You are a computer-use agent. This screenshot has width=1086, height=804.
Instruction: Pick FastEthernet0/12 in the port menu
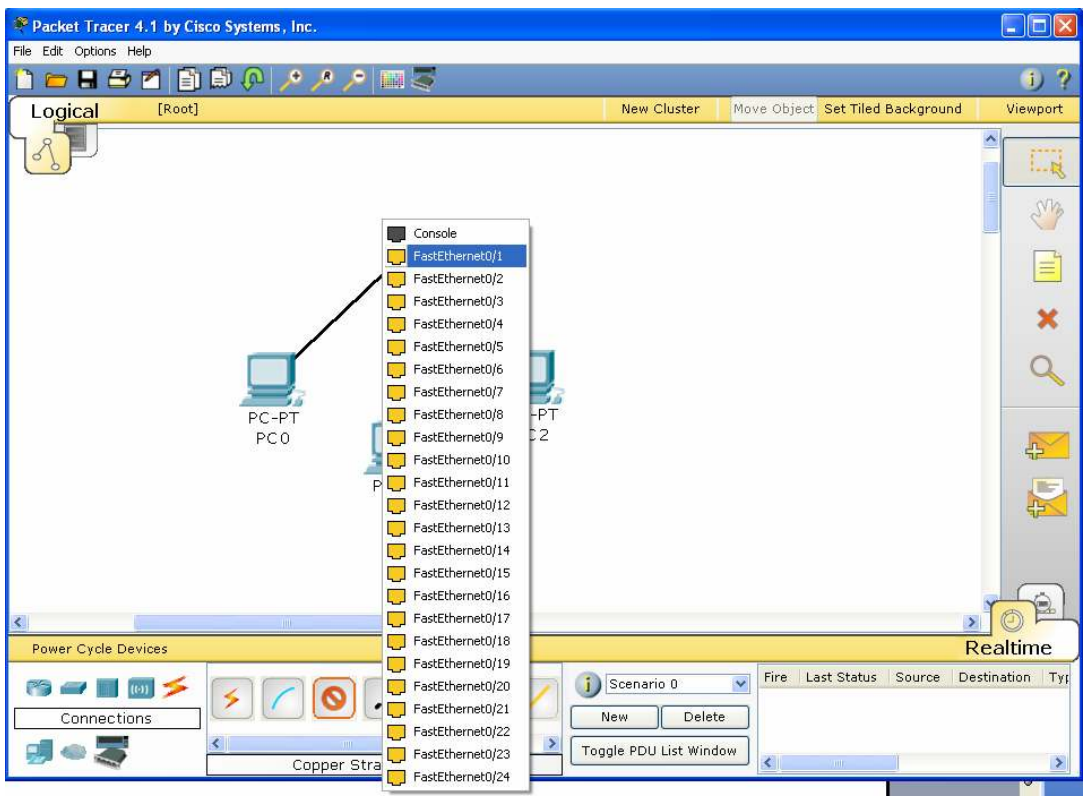coord(461,505)
